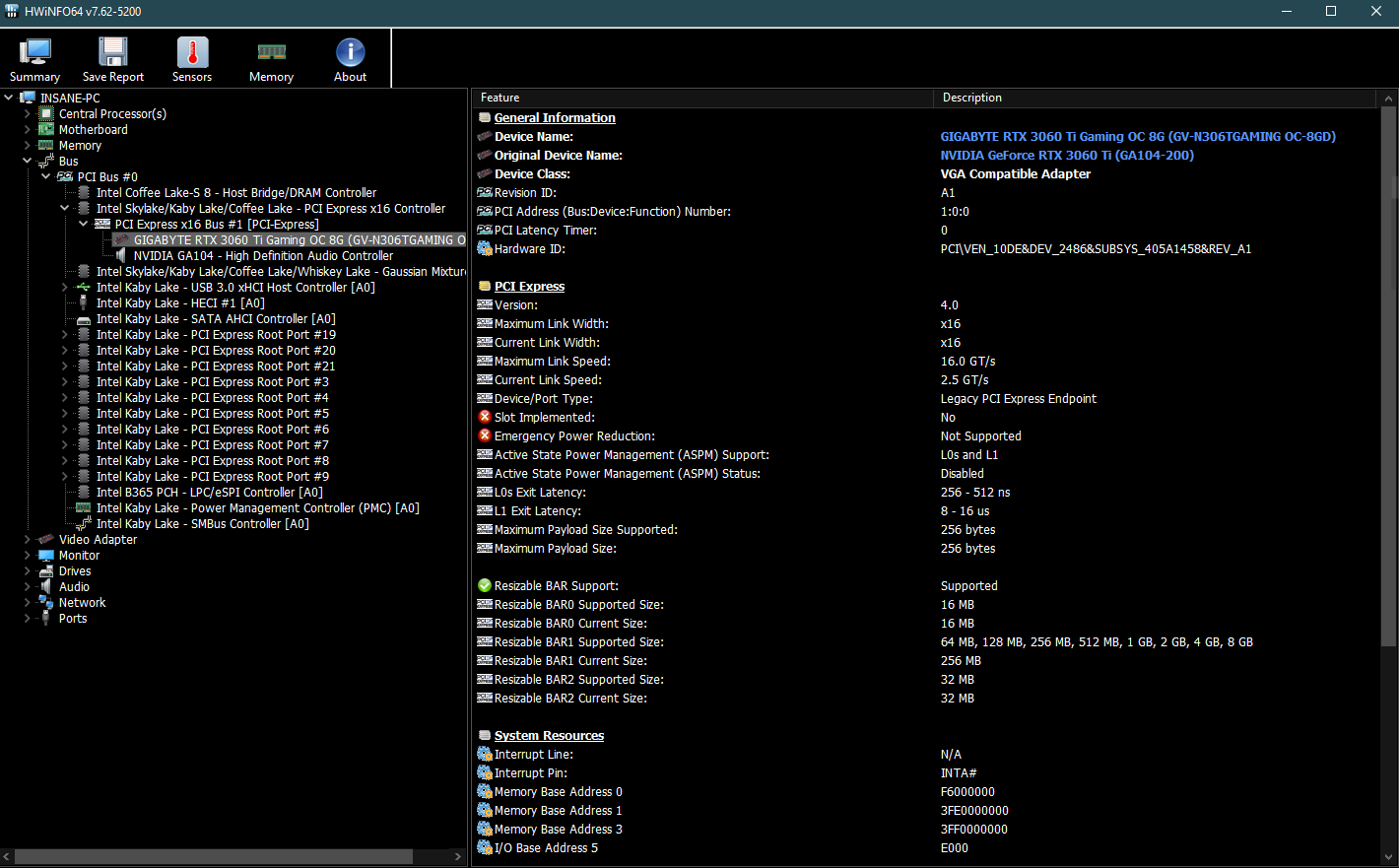Click the Hardware ID value text
Screen dimensions: 1399x868
(x=1096, y=249)
